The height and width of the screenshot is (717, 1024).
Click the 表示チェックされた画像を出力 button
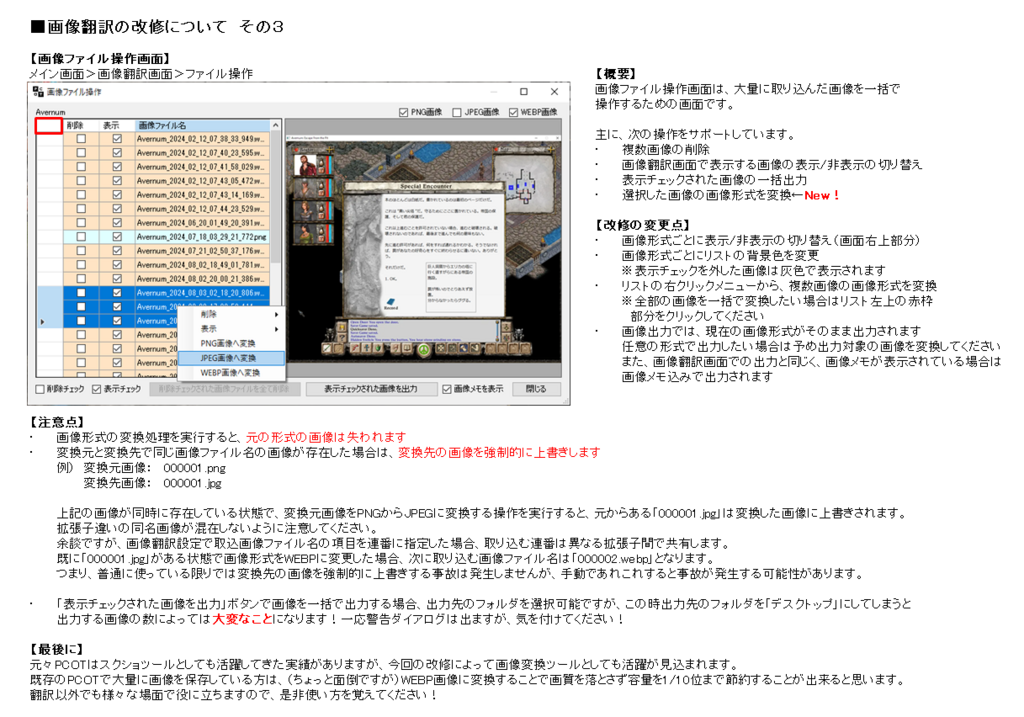coord(371,389)
